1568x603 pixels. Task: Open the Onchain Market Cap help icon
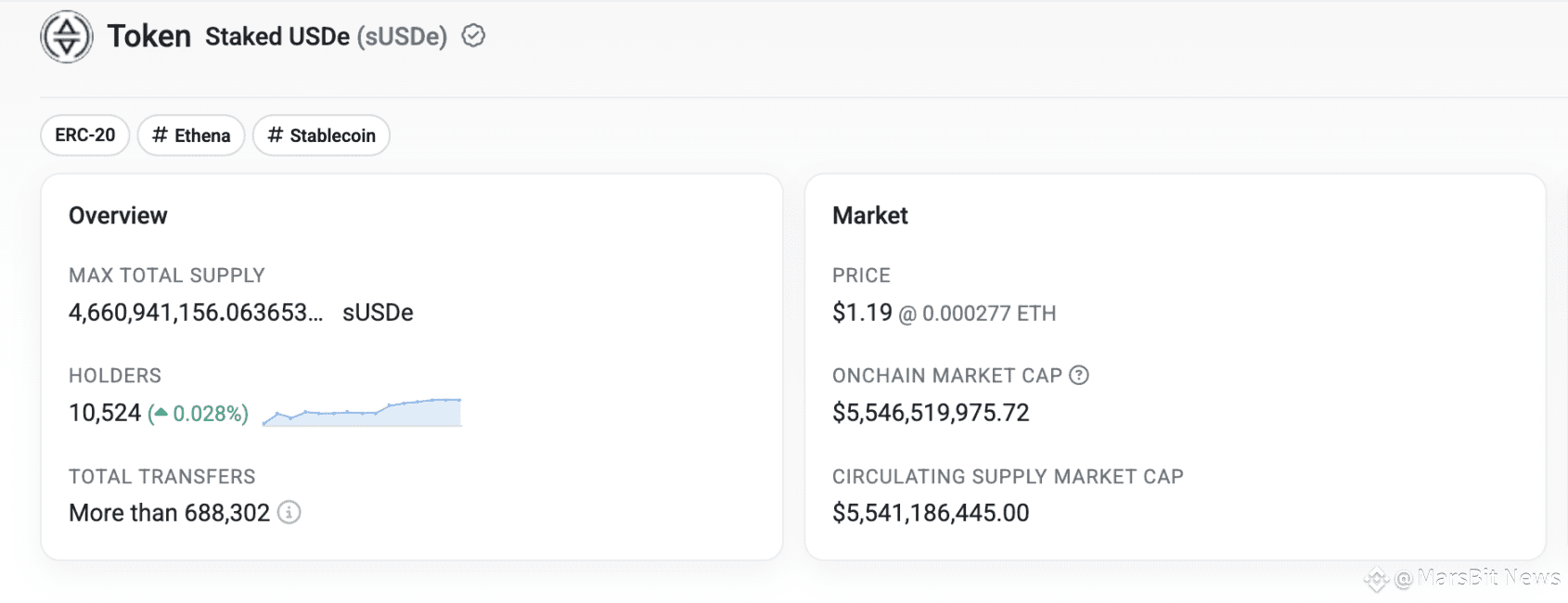[1079, 376]
